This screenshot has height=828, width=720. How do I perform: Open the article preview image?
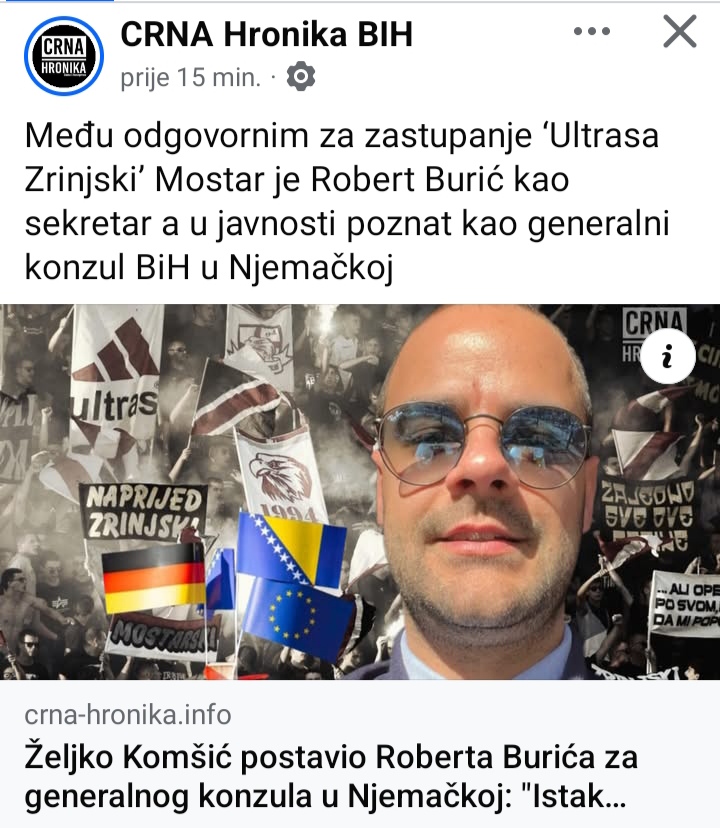(360, 492)
